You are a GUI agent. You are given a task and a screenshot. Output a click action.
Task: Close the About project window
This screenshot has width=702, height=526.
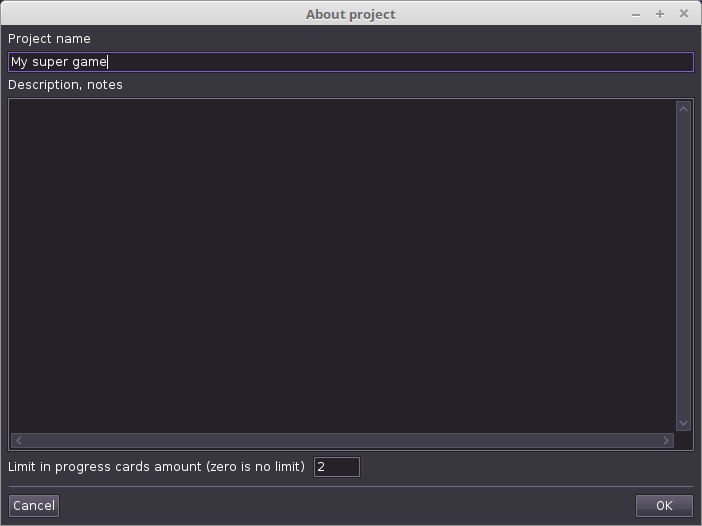(x=684, y=14)
